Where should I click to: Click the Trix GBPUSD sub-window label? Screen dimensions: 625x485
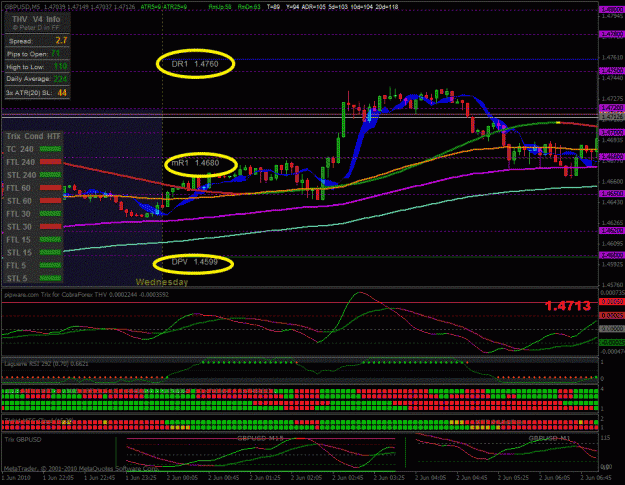tap(23, 440)
